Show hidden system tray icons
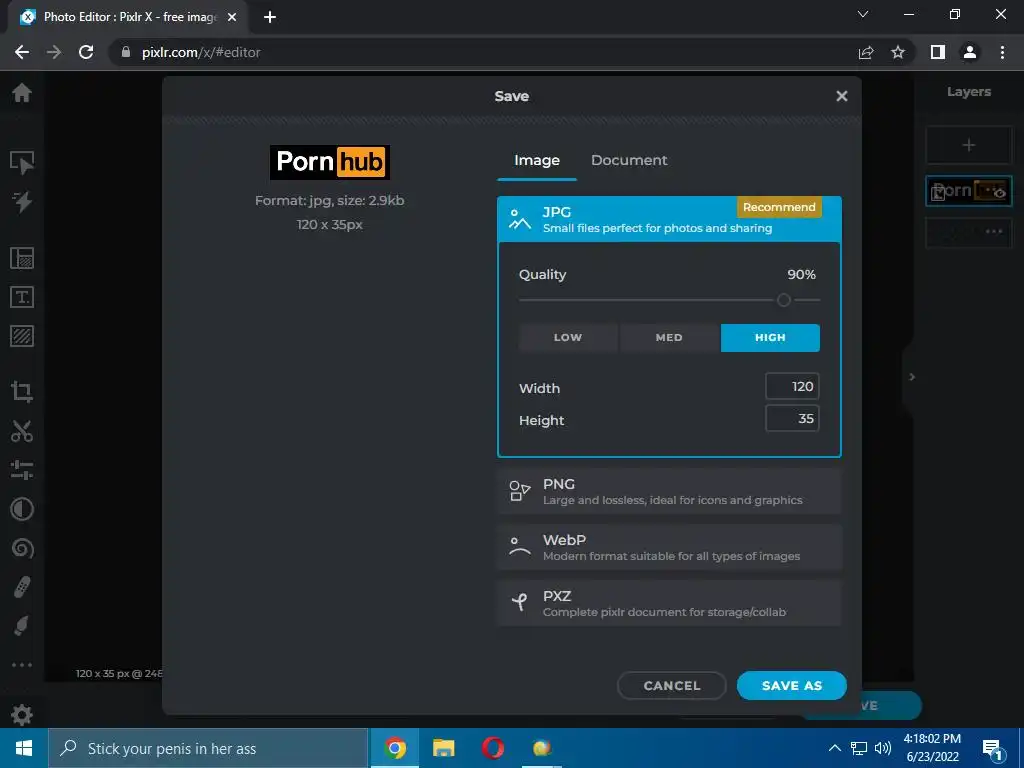Screen dimensions: 1024x768 coord(835,748)
